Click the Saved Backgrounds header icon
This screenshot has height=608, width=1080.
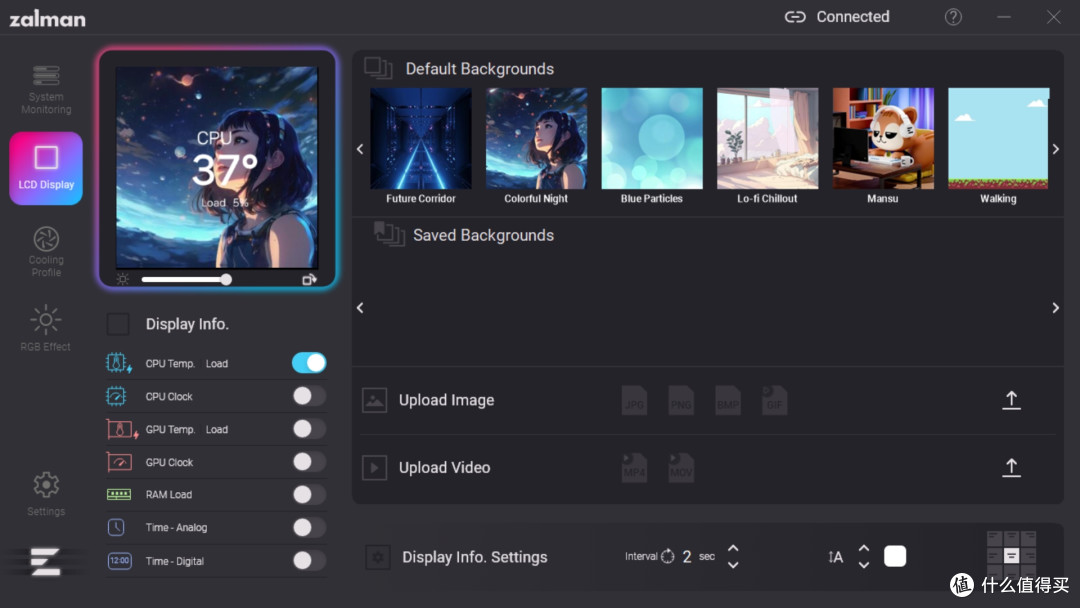click(x=389, y=235)
